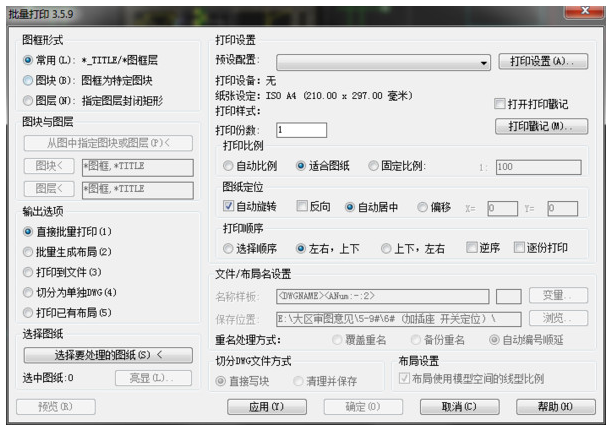Click the Y= offset field

(563, 208)
